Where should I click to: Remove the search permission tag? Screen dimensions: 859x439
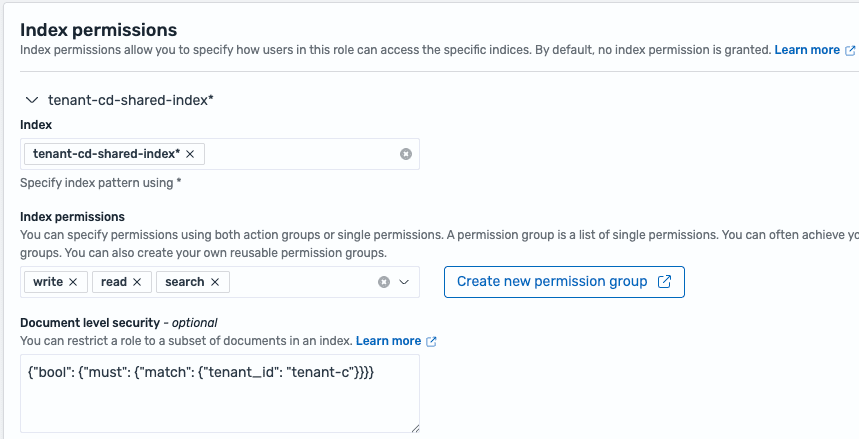click(215, 282)
